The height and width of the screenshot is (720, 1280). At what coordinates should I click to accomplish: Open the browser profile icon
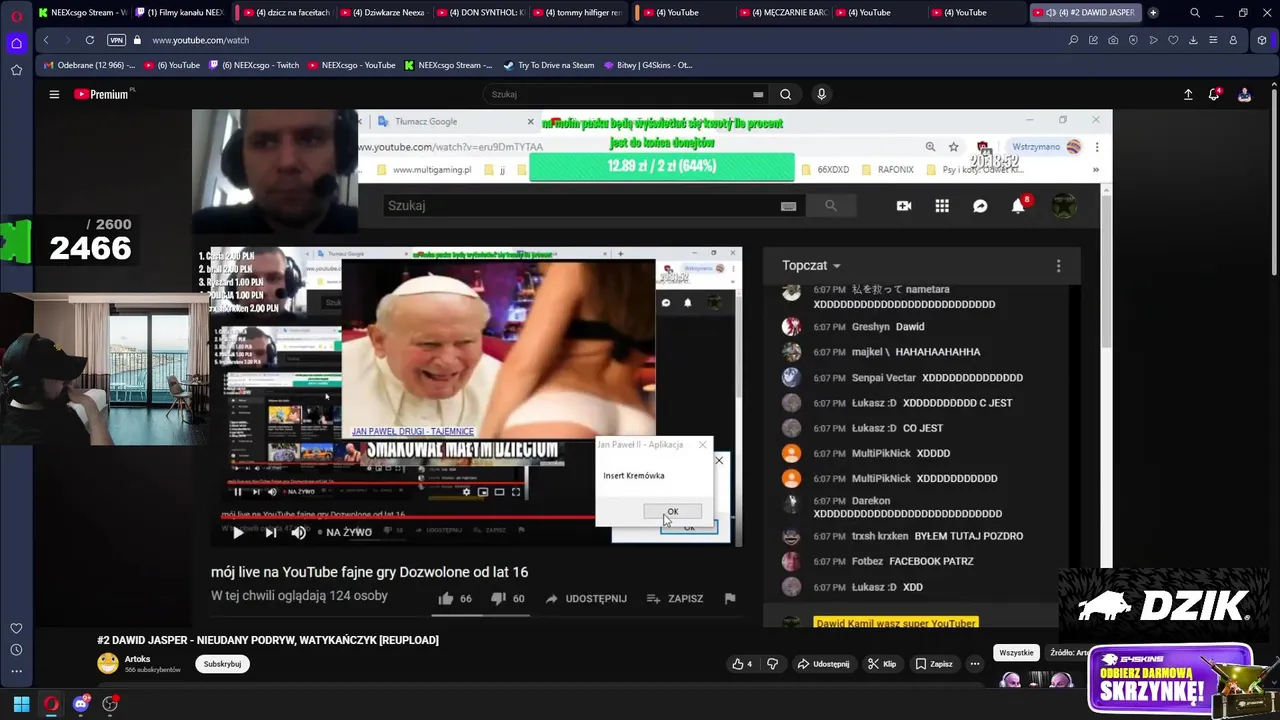[x=1233, y=40]
